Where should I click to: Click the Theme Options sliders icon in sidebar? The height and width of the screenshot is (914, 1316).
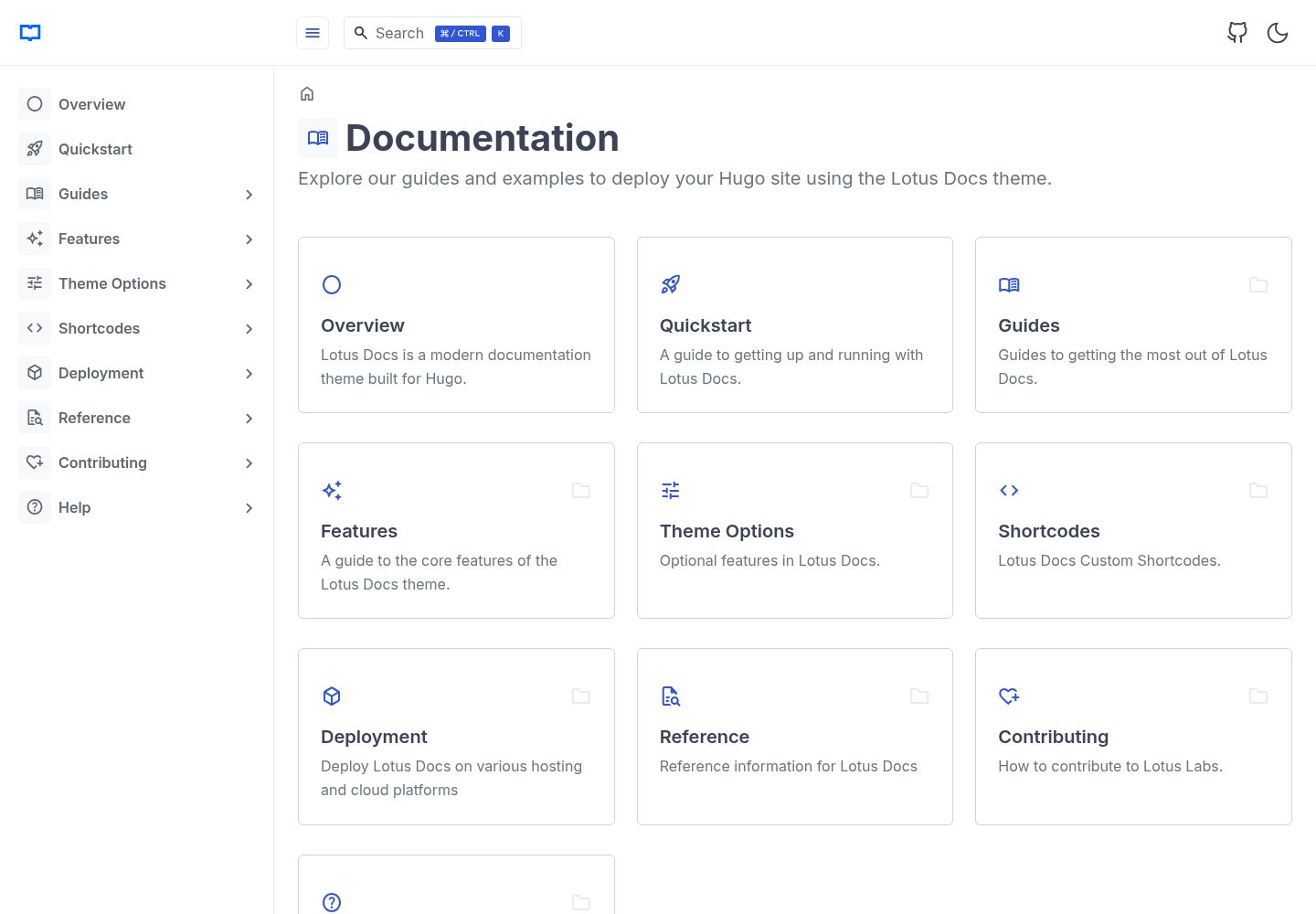click(x=35, y=283)
